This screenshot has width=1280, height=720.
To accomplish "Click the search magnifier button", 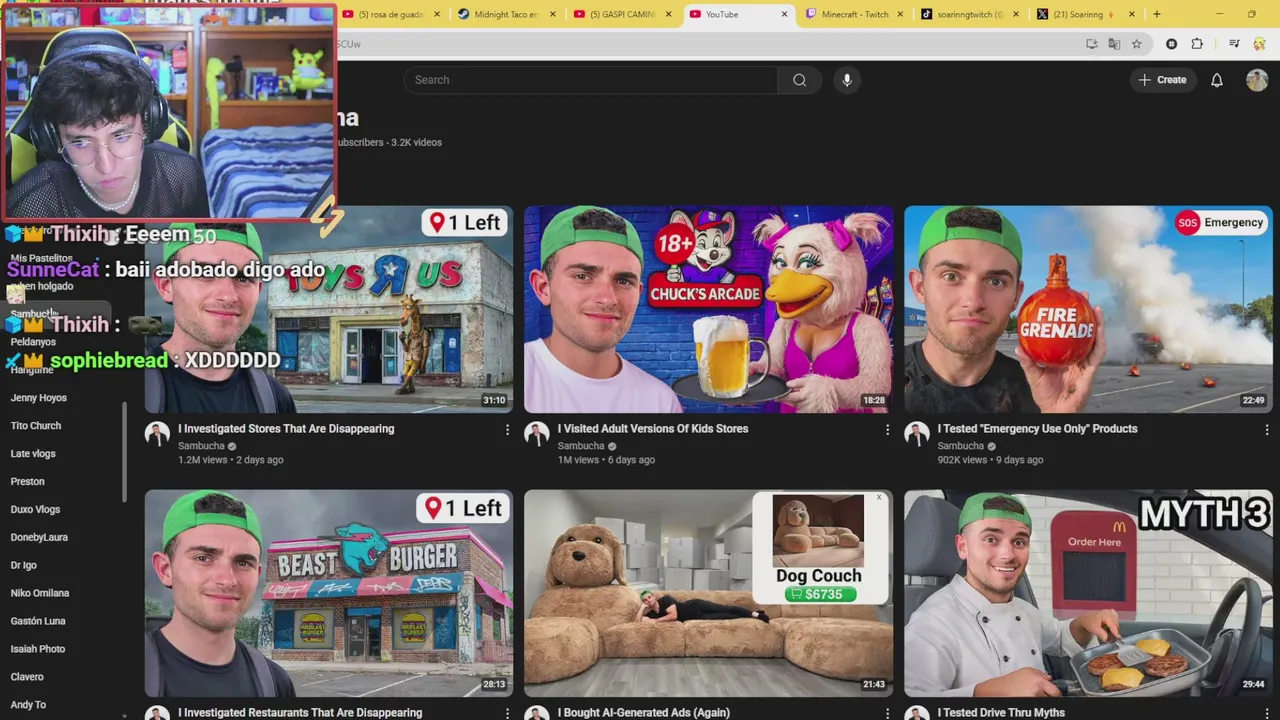I will (799, 80).
